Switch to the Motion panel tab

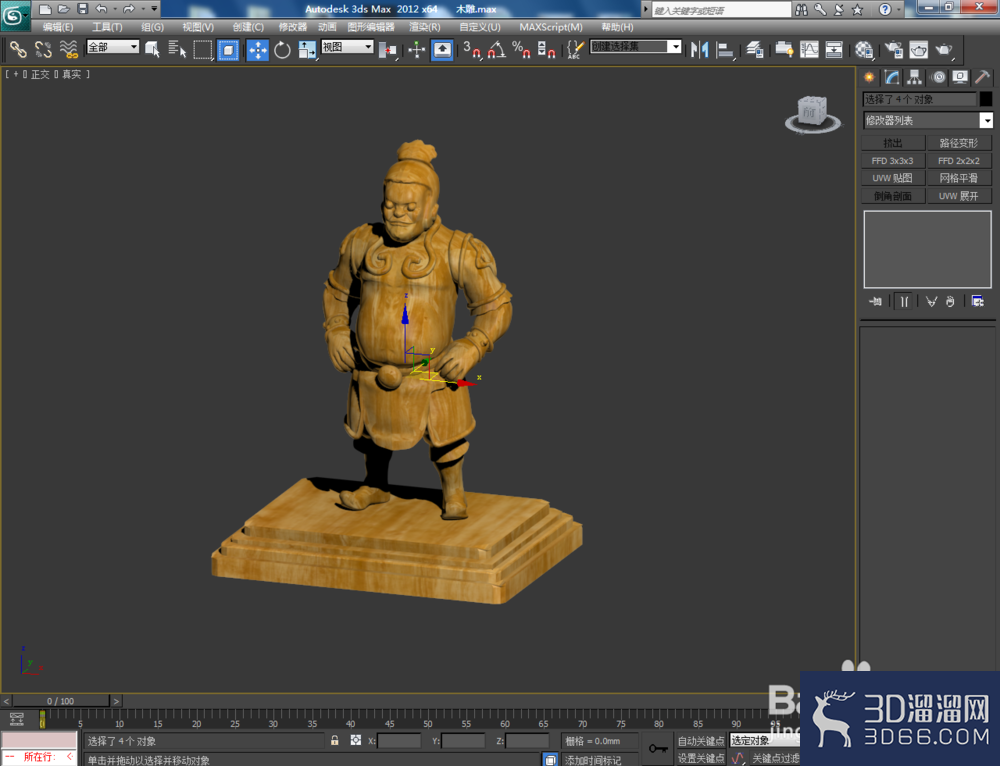938,77
